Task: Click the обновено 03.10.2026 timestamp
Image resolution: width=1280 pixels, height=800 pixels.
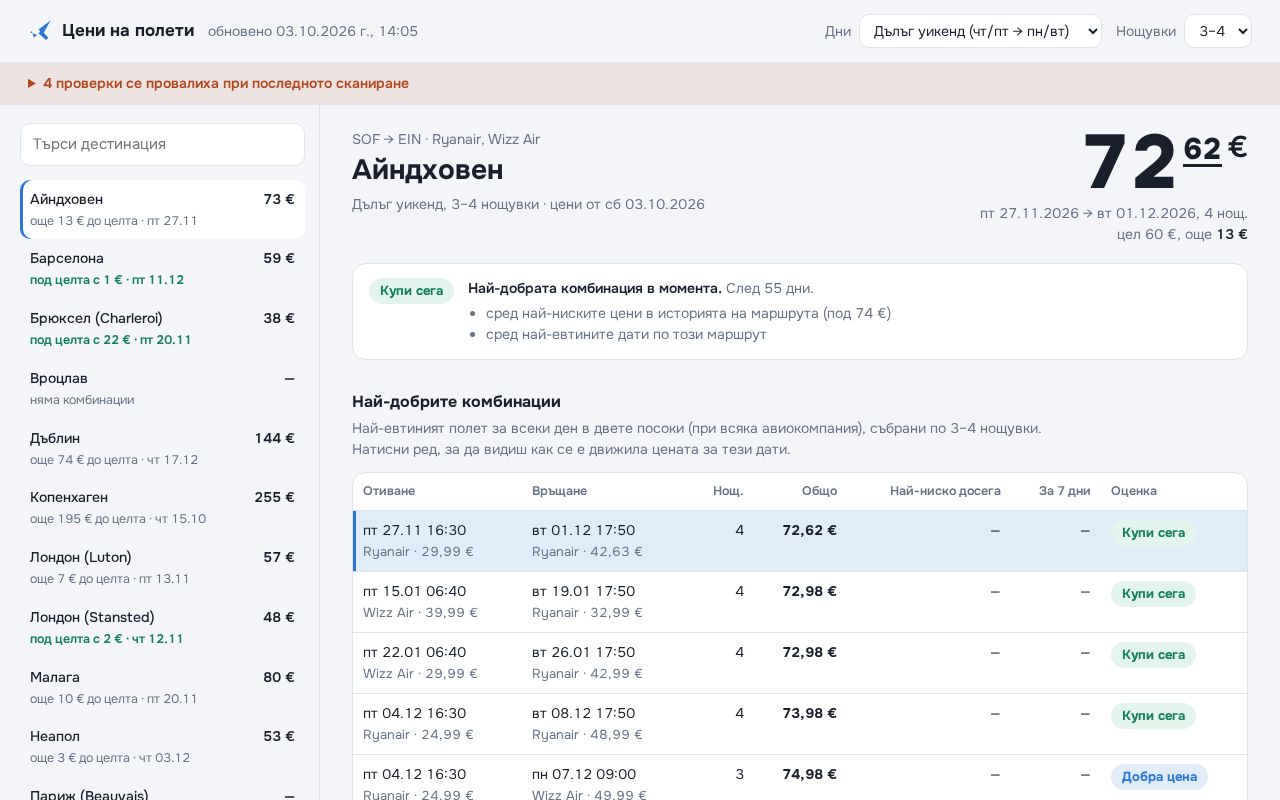Action: 313,31
